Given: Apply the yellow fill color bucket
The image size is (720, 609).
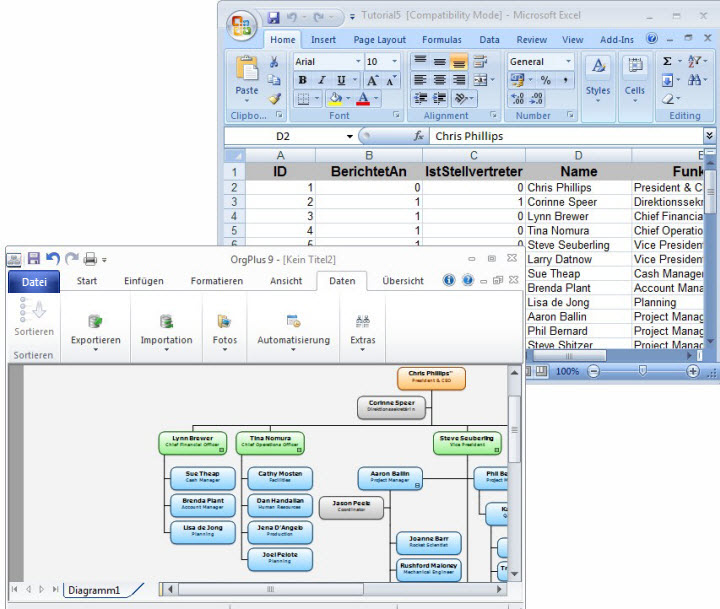Looking at the screenshot, I should tap(335, 98).
